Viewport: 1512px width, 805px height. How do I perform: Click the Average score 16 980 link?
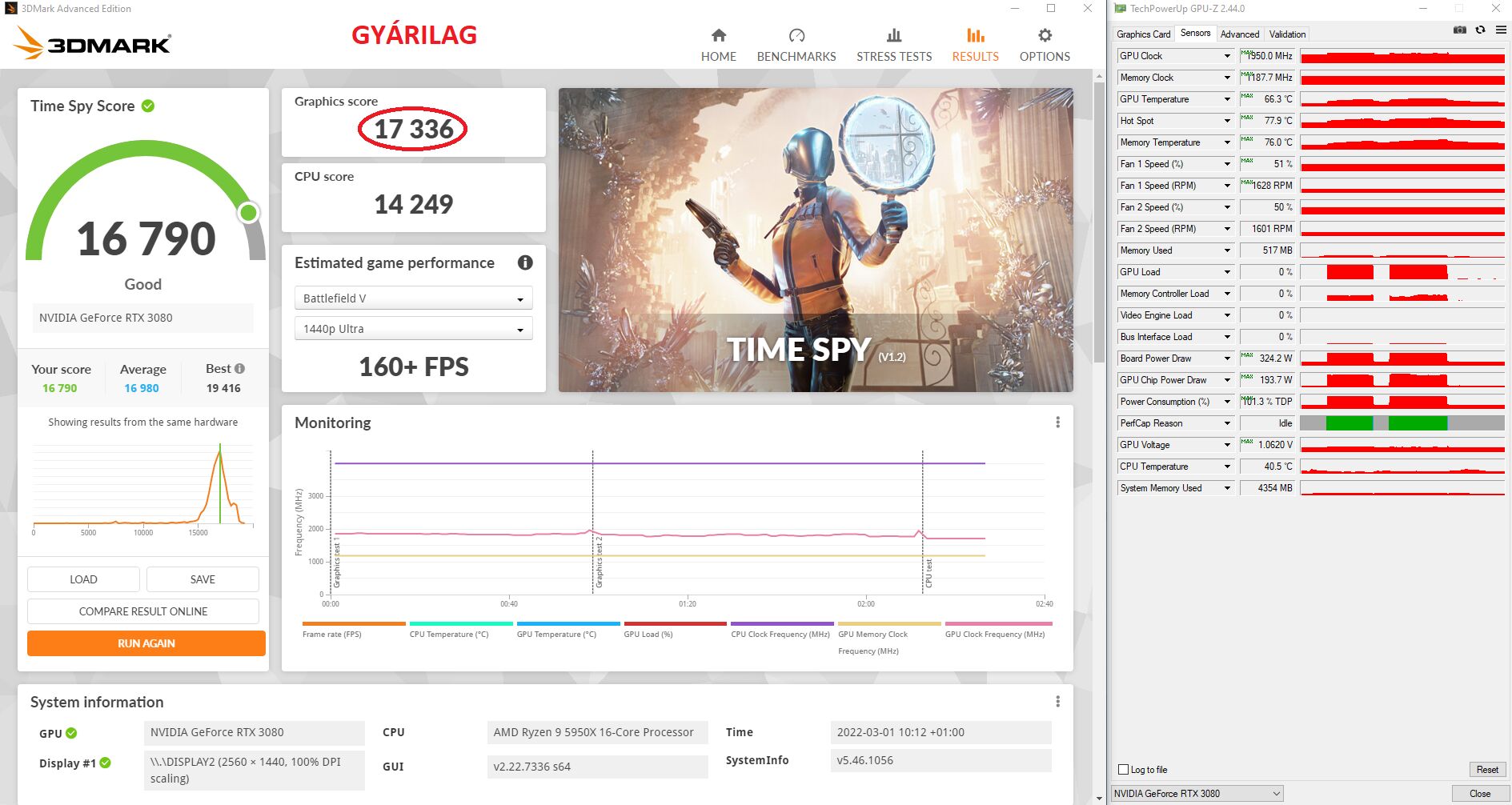pyautogui.click(x=142, y=388)
